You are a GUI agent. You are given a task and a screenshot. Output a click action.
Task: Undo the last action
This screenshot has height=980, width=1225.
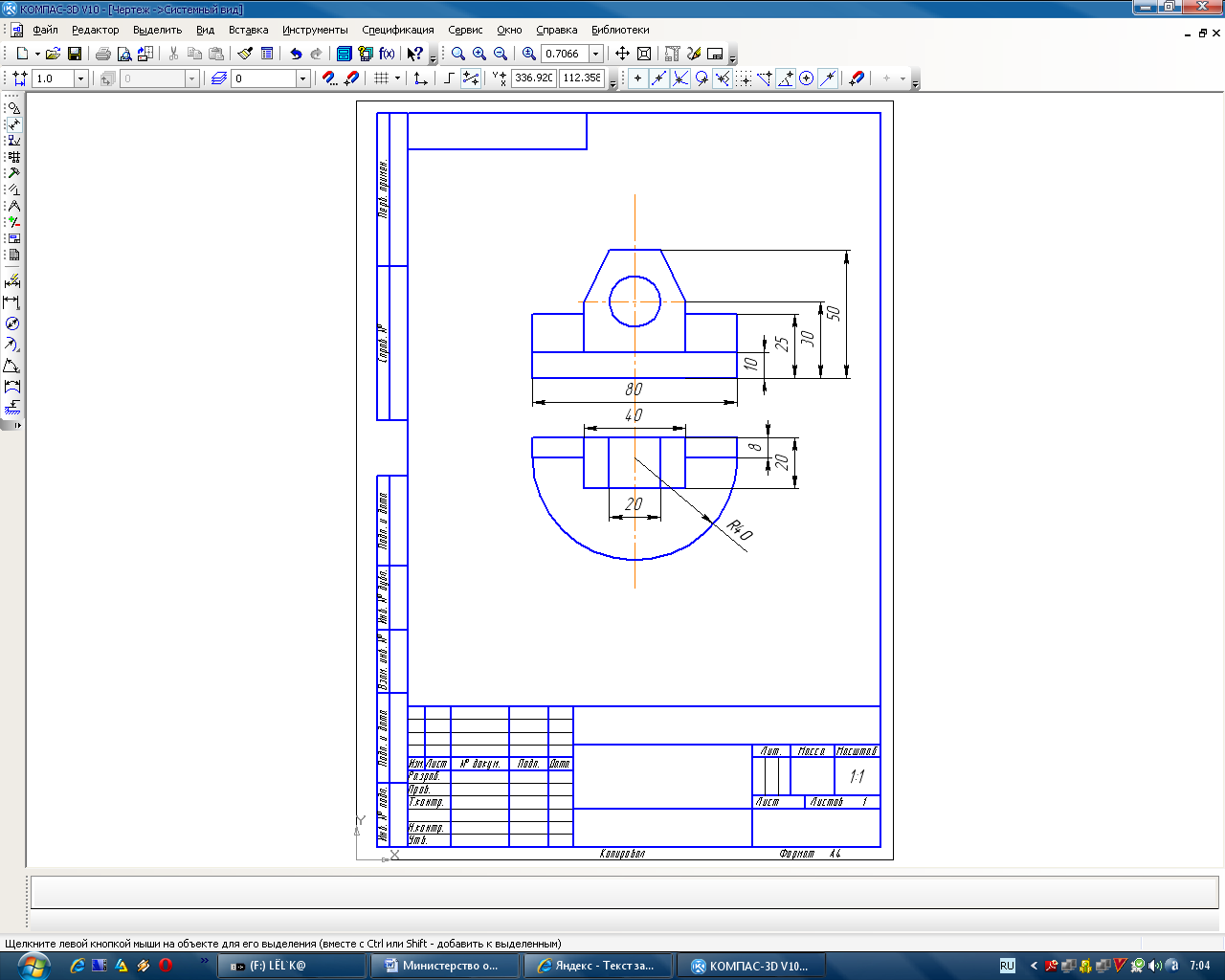(x=296, y=54)
